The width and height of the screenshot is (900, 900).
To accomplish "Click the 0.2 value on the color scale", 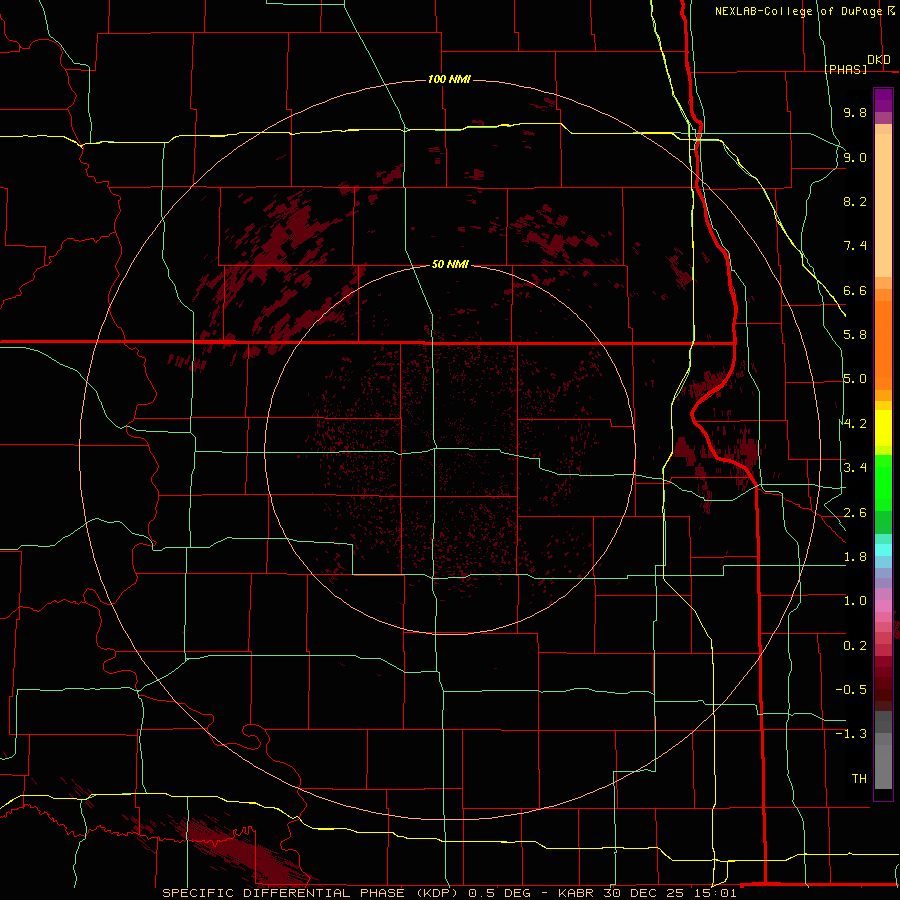I will coord(855,646).
